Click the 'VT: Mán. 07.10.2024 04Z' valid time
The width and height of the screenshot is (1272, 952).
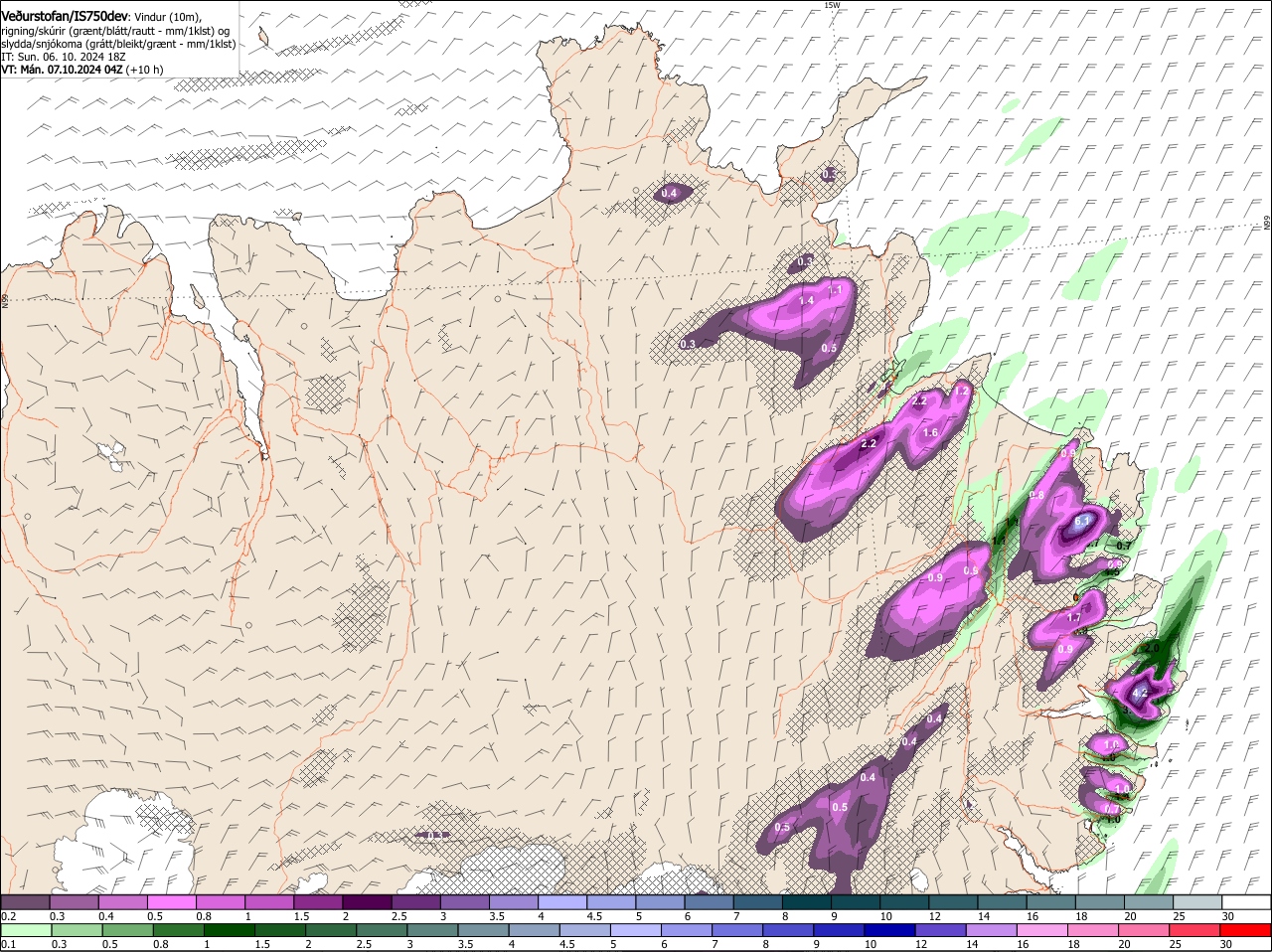click(x=63, y=70)
